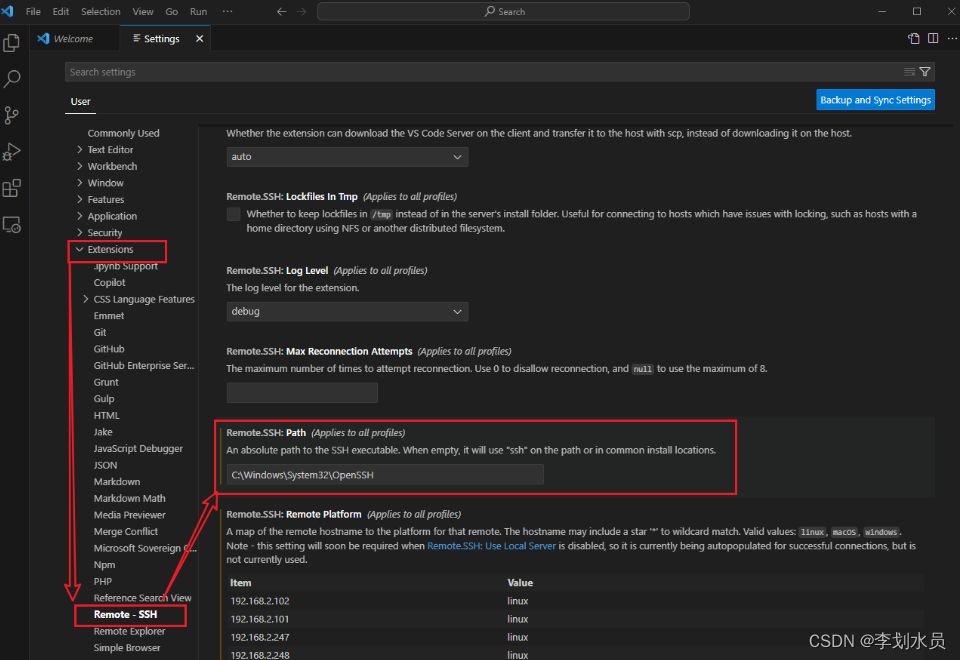Clear settings search input icon
The image size is (962, 660).
[x=909, y=72]
